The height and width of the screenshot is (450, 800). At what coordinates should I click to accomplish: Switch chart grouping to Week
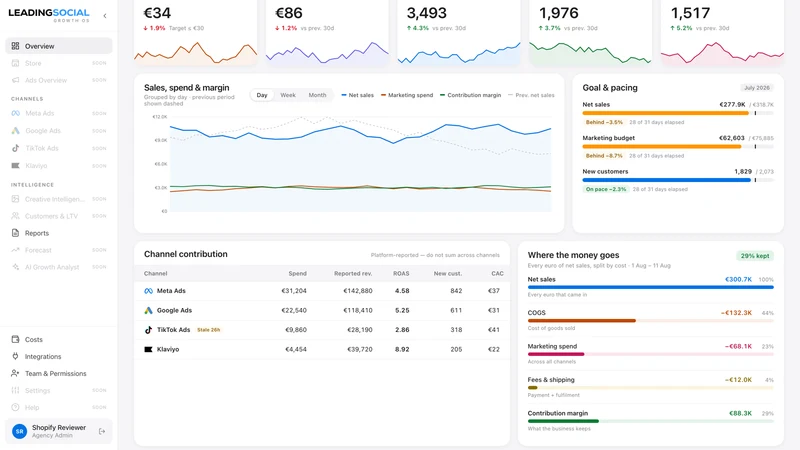coord(288,95)
